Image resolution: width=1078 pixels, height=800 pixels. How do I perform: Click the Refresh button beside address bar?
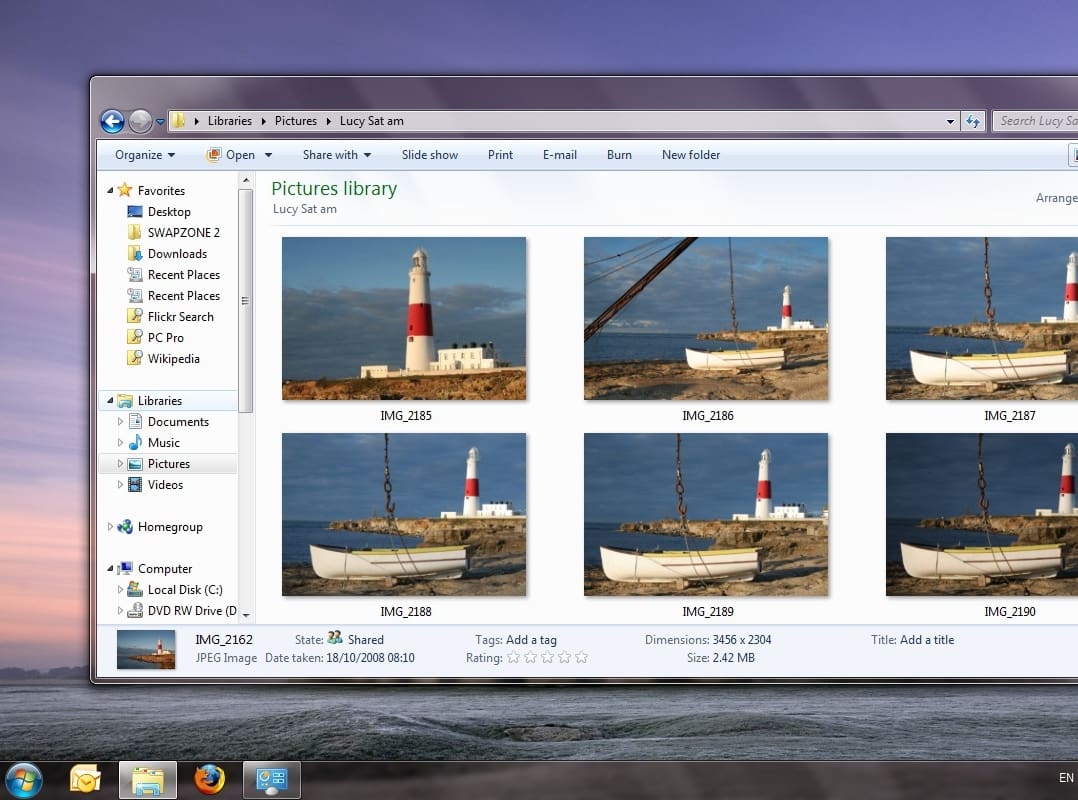point(973,121)
